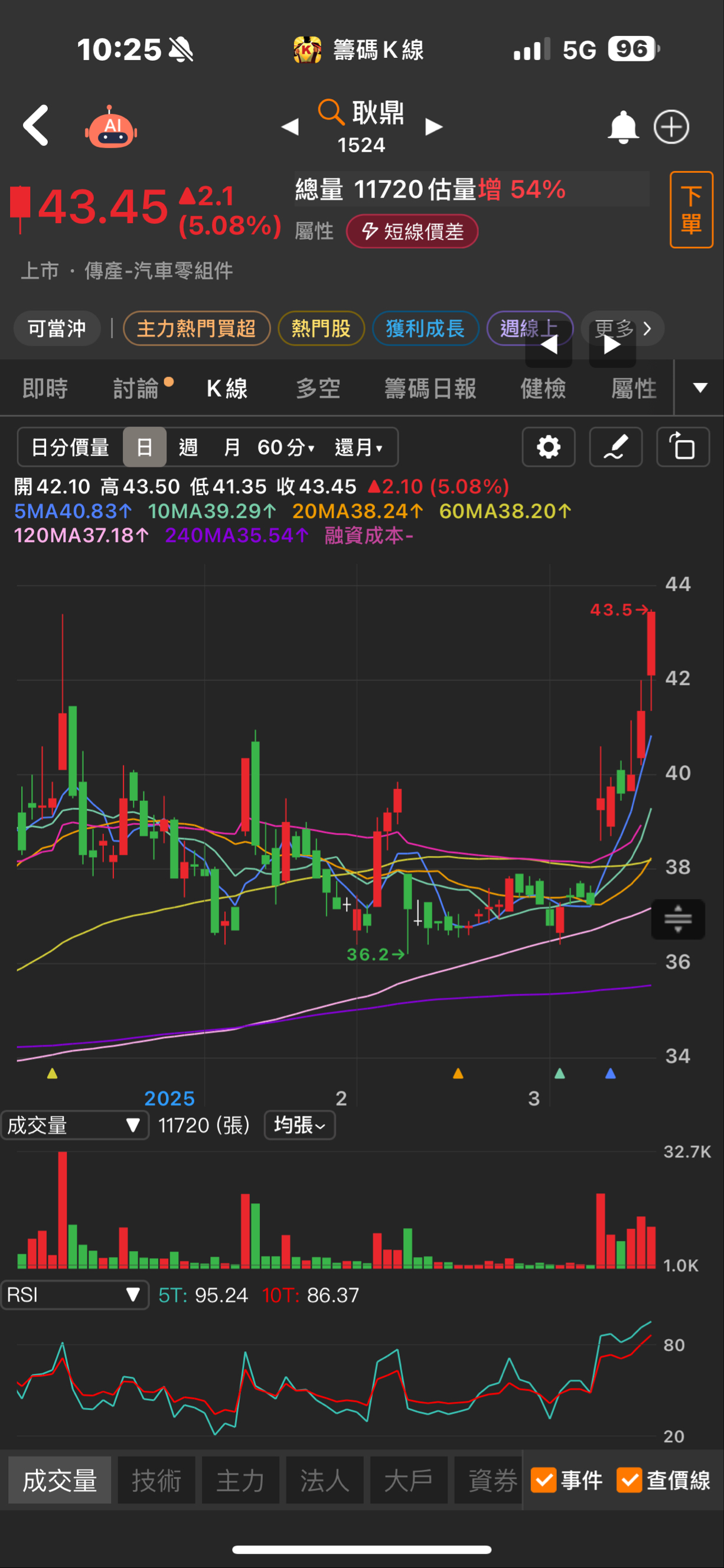This screenshot has height=1568, width=724.
Task: Tap the 短線價差 attribute badge
Action: click(412, 231)
